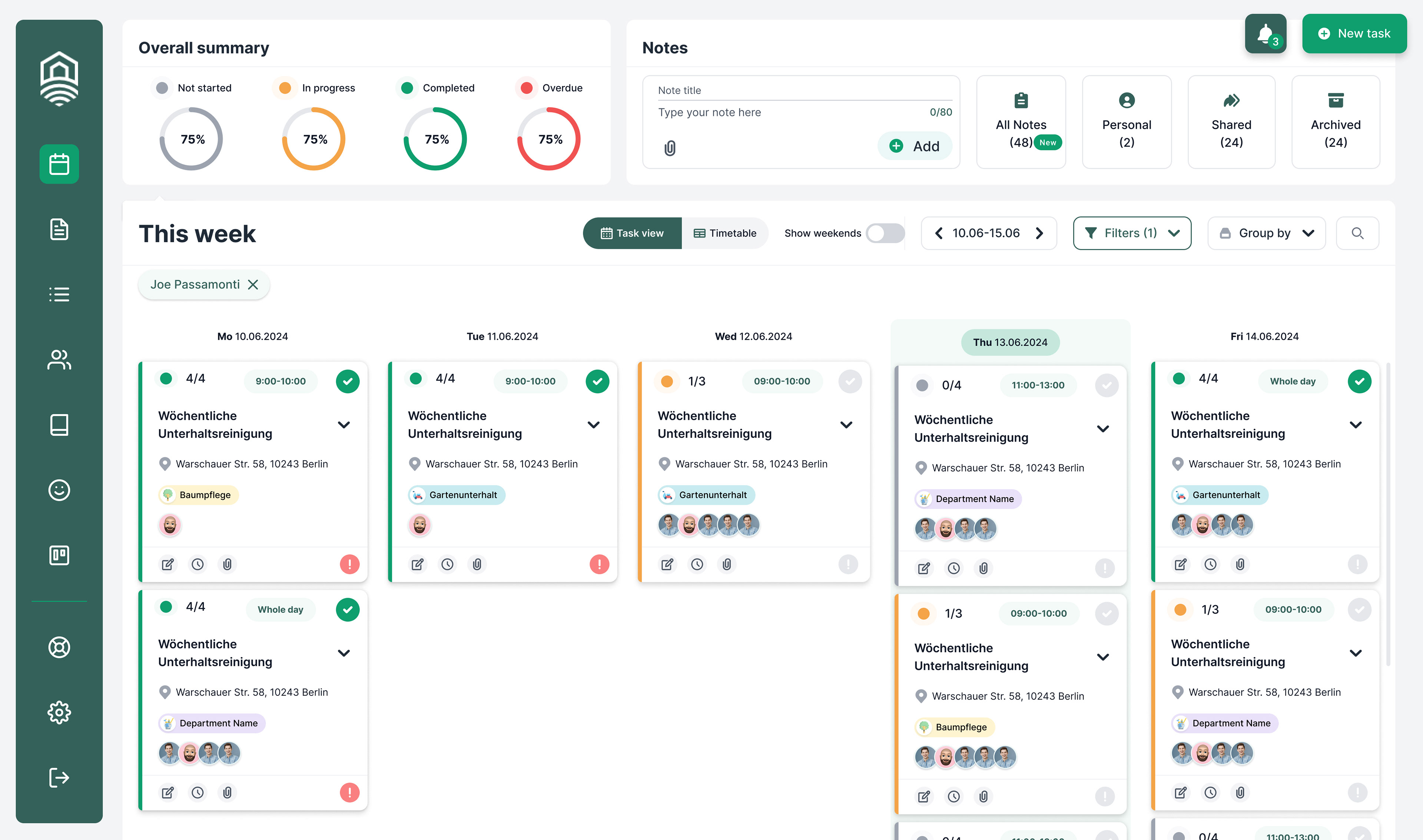Click overdue alert on Monday Whole day task
Viewport: 1423px width, 840px height.
(x=350, y=793)
